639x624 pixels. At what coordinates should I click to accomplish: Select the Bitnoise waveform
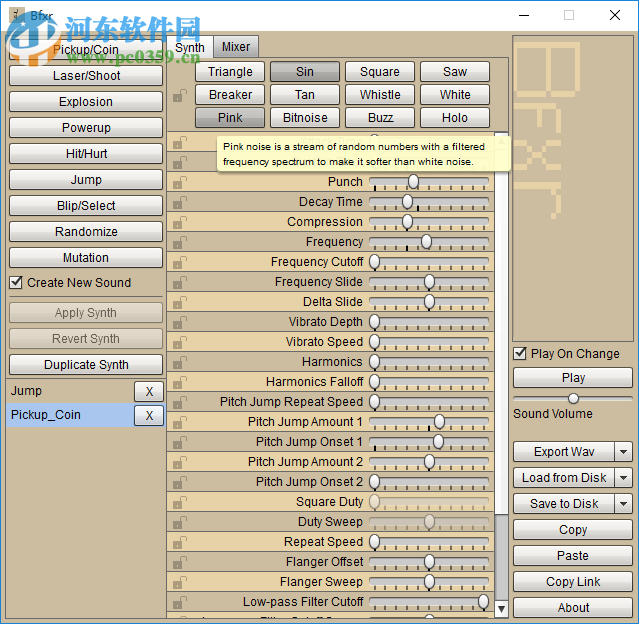[x=305, y=118]
